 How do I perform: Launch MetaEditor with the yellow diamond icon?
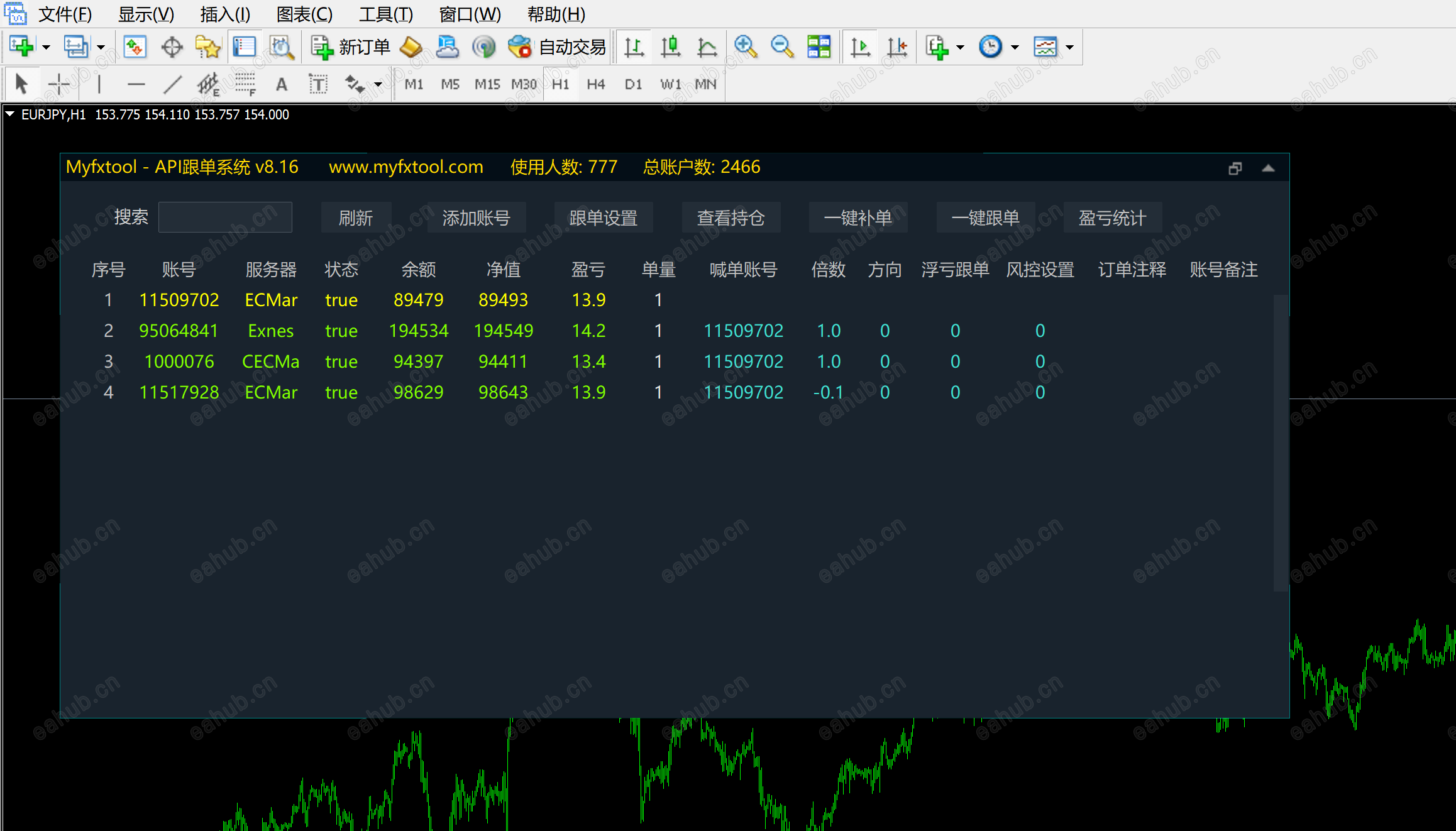[411, 47]
